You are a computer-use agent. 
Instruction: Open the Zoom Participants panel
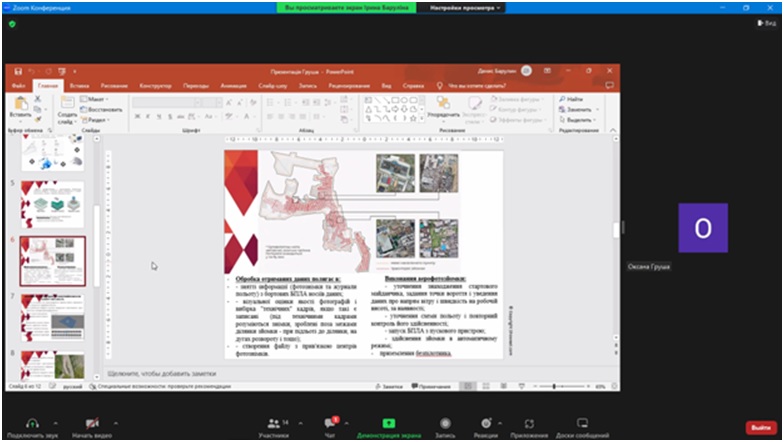[274, 424]
